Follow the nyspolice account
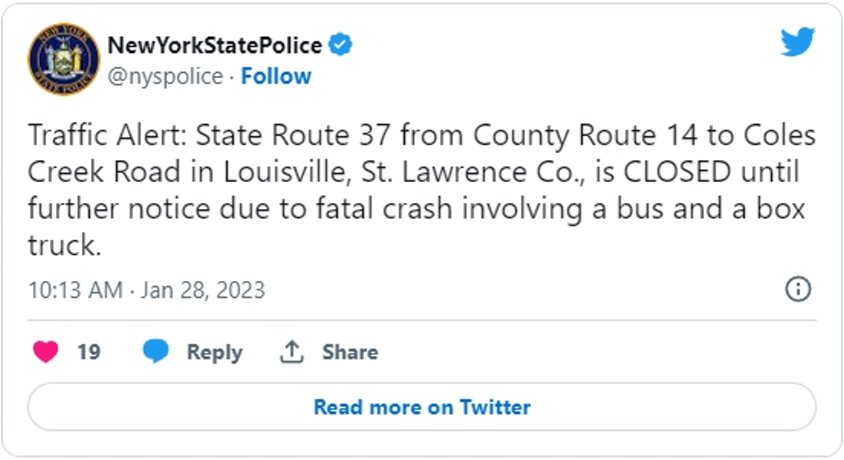 coord(276,76)
